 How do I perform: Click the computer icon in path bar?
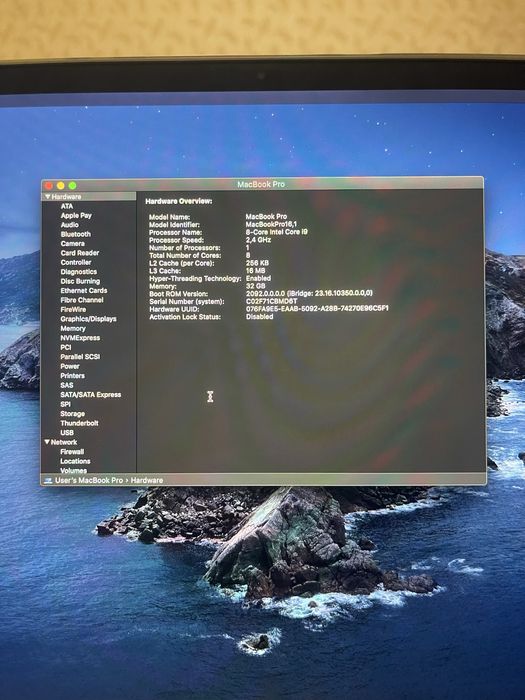click(48, 480)
